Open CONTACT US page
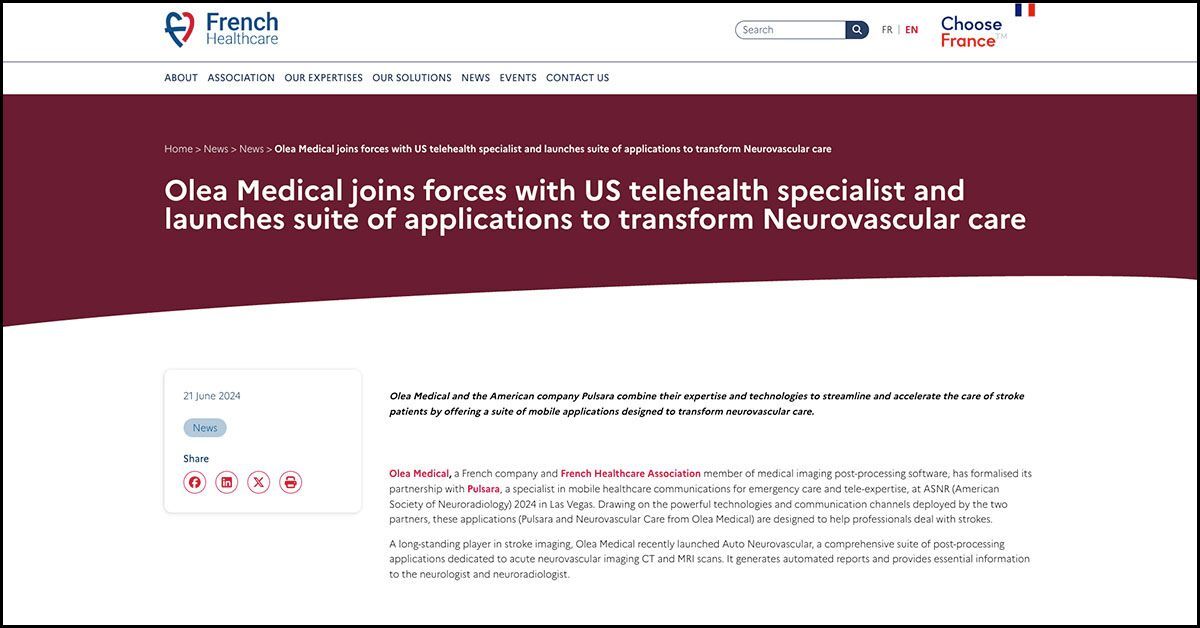The image size is (1200, 628). [x=577, y=78]
